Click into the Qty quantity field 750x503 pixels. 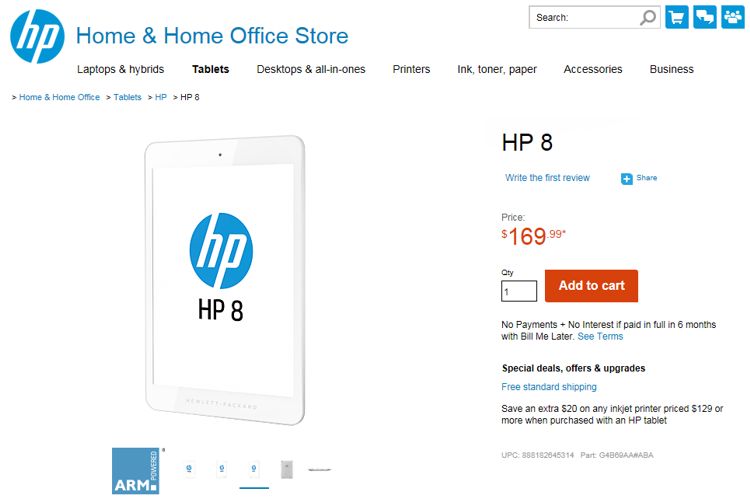click(x=519, y=292)
